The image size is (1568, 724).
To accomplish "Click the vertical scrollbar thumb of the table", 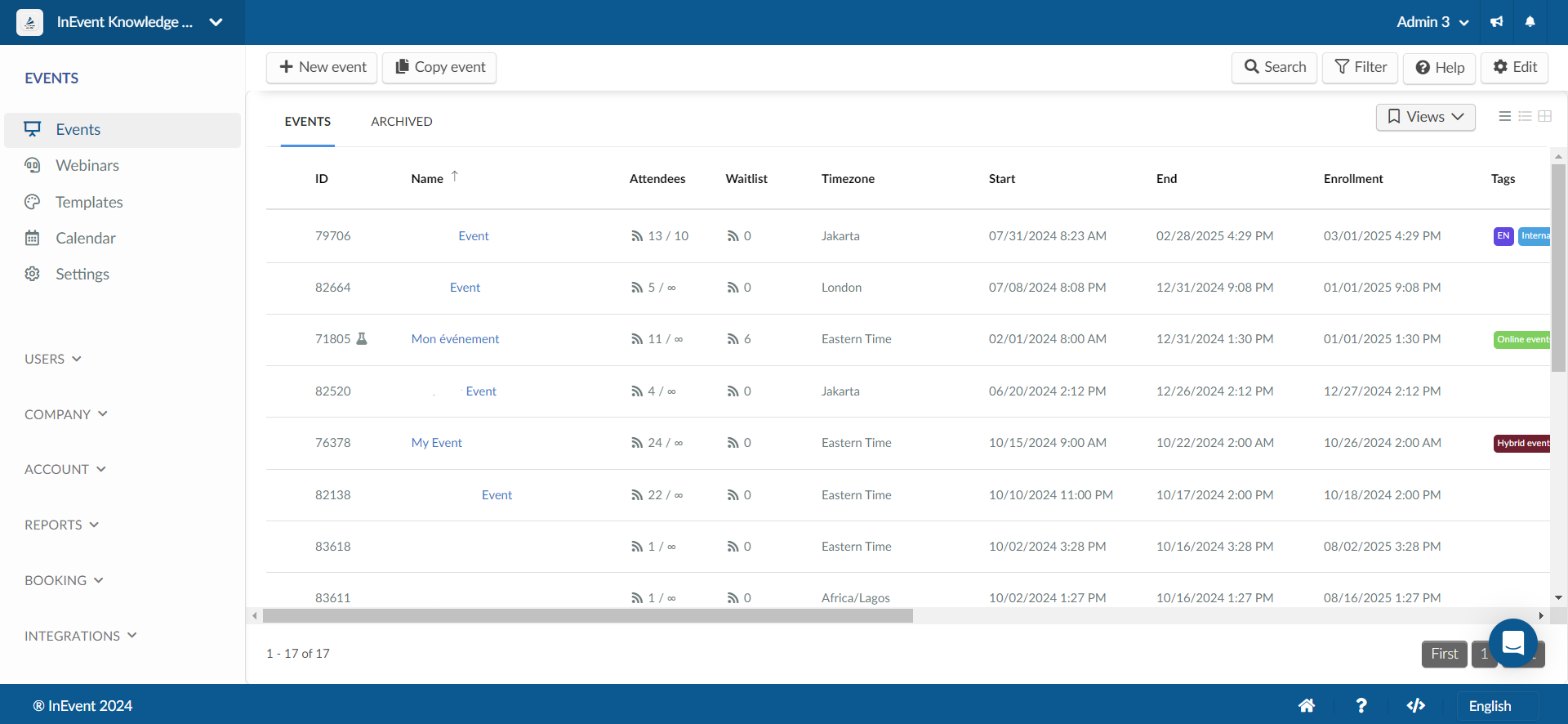I will click(1558, 268).
